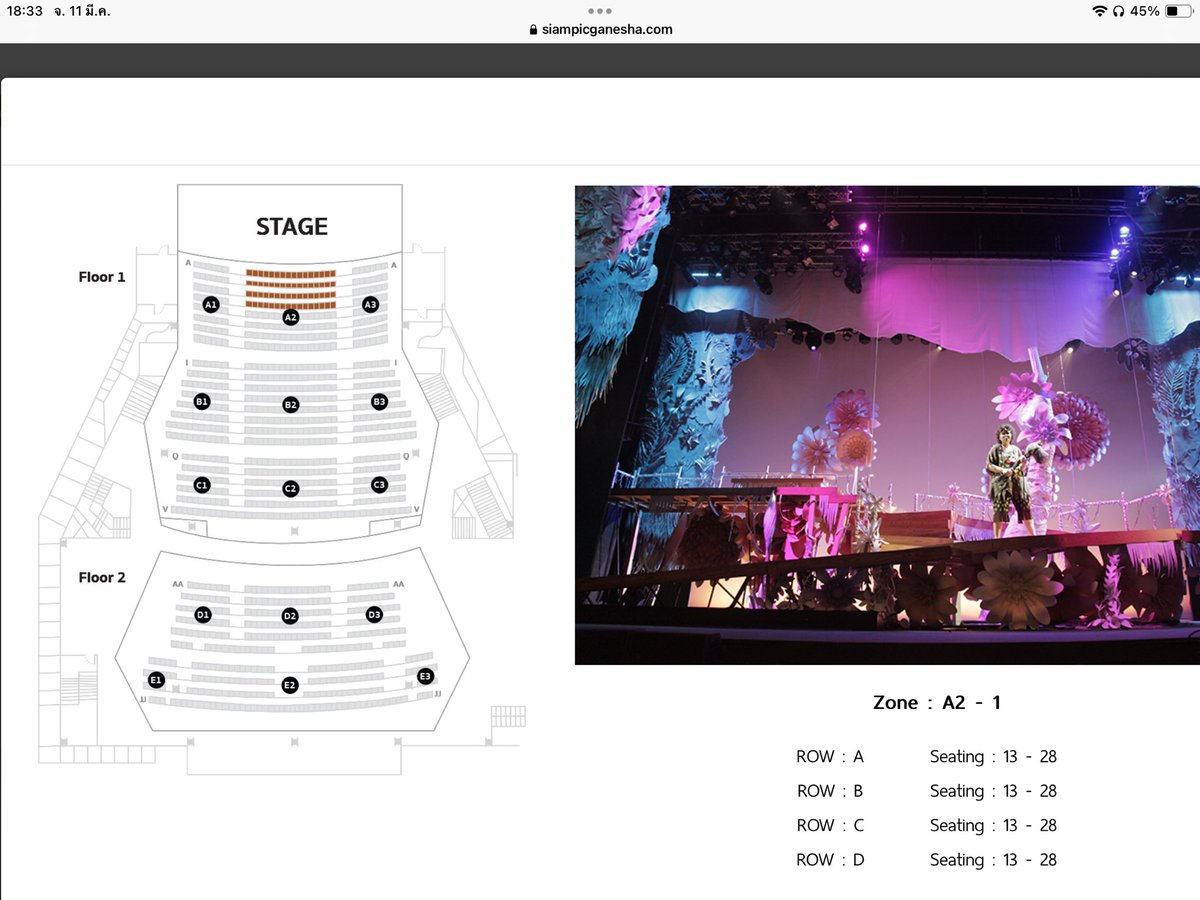
Task: Select zone D2 center of Floor 2
Action: (291, 617)
